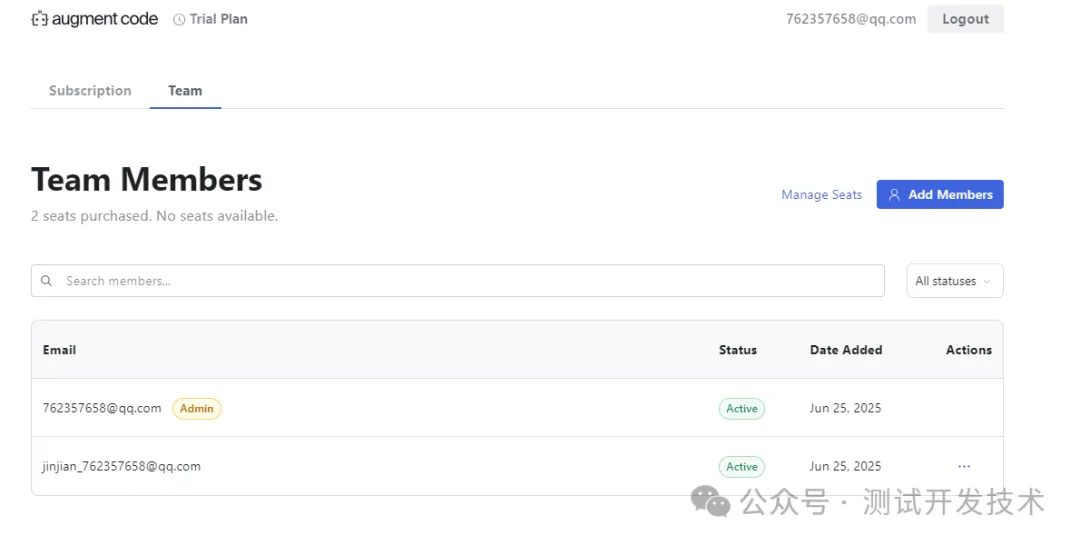Click the Add Members button

(940, 195)
